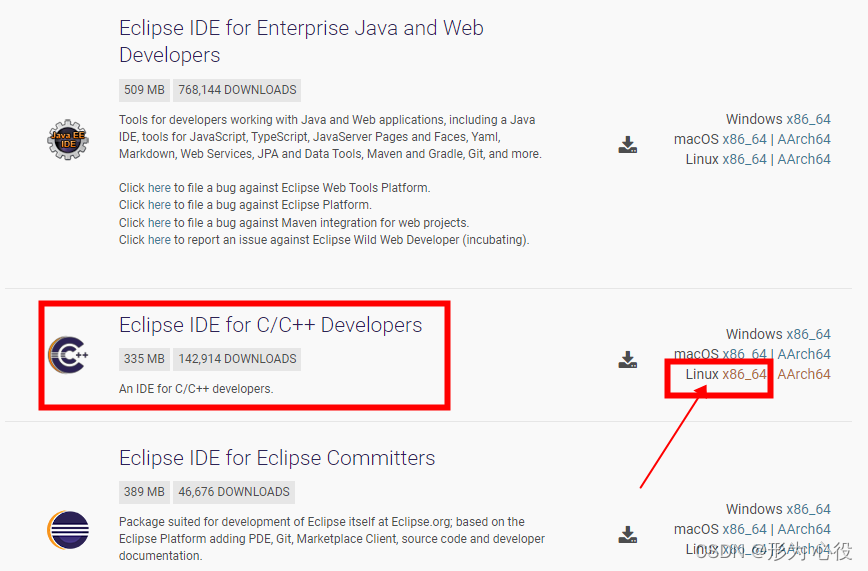Open Eclipse IDE for Enterprise Java and Web Developers title
Screen dimensions: 868x571
click(301, 42)
